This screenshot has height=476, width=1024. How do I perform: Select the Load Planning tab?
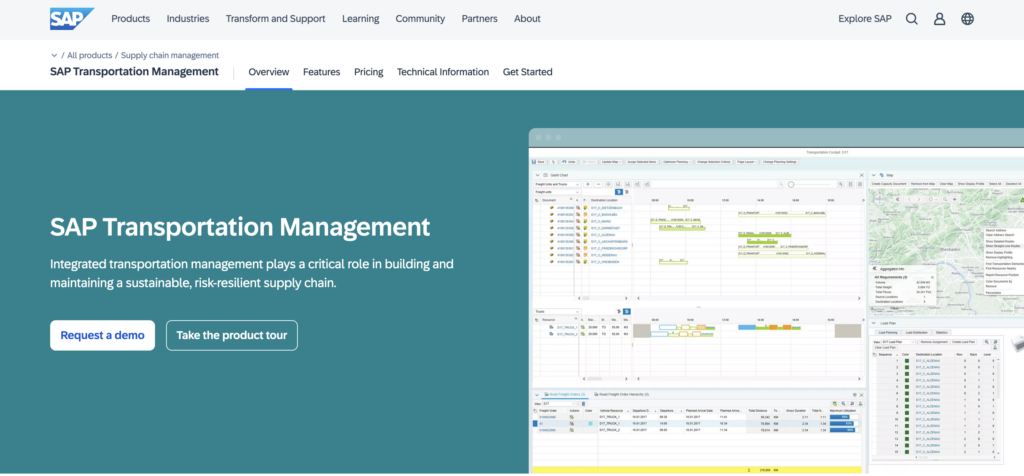pos(888,332)
